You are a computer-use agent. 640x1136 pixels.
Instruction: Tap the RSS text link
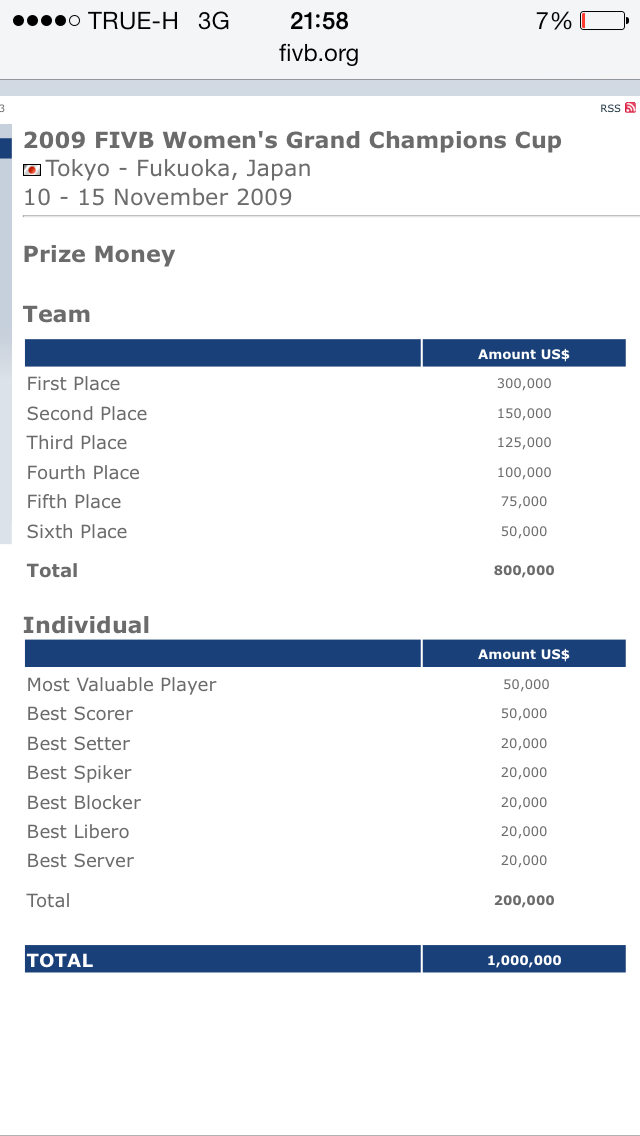(x=610, y=108)
